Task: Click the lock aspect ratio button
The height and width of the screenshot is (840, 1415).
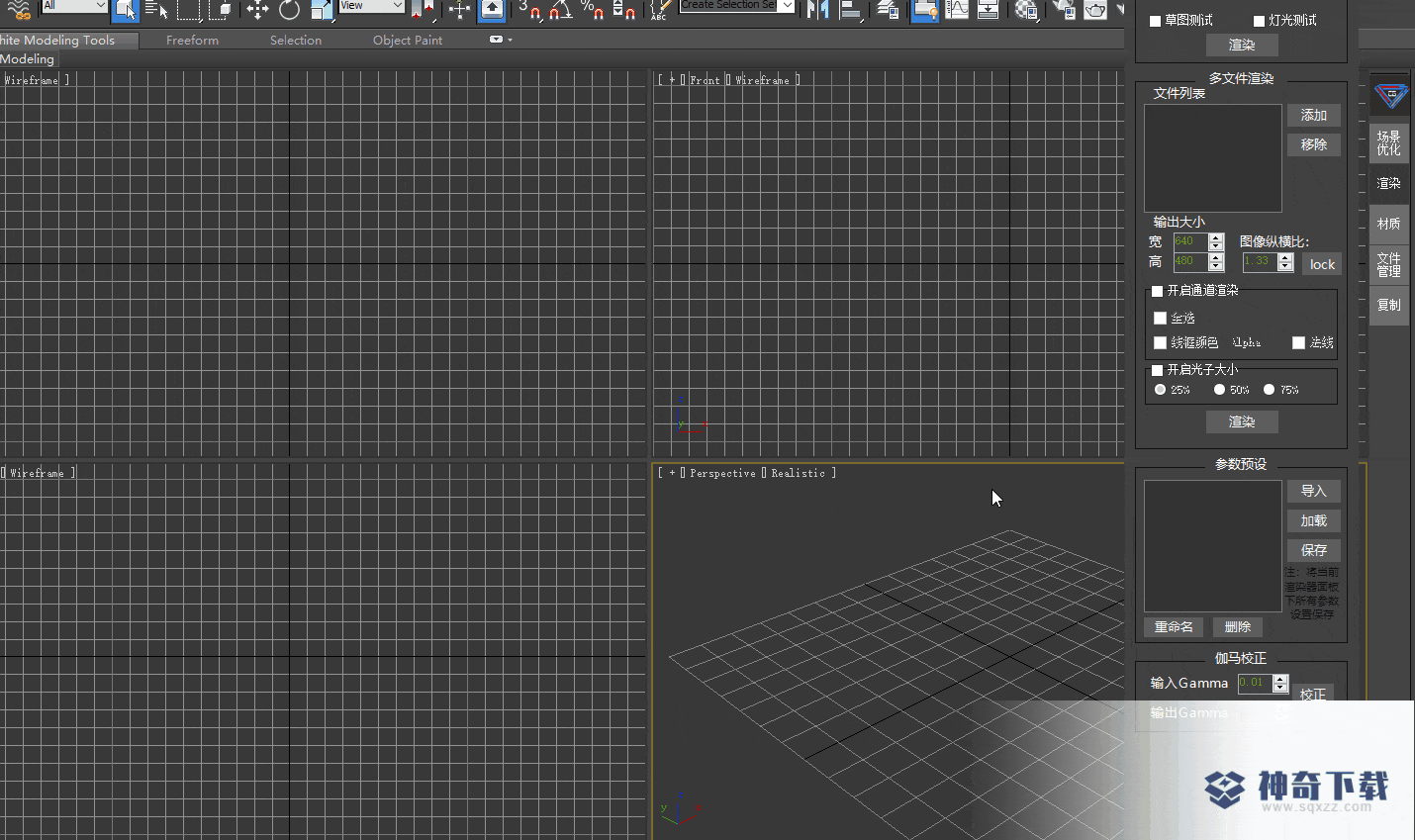Action: (1322, 264)
